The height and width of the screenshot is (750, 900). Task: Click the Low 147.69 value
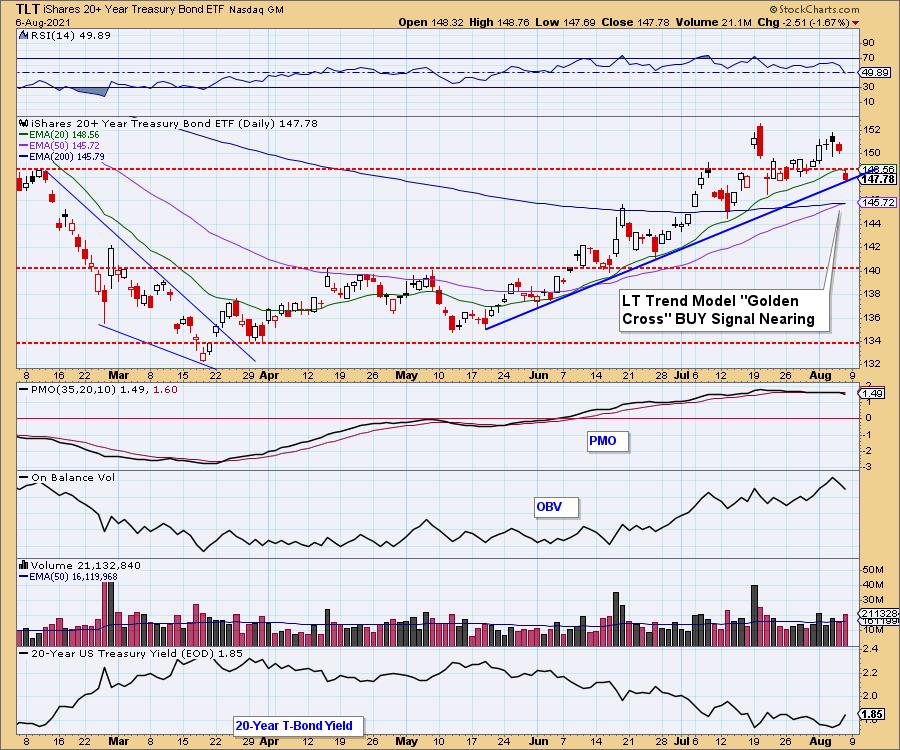565,22
